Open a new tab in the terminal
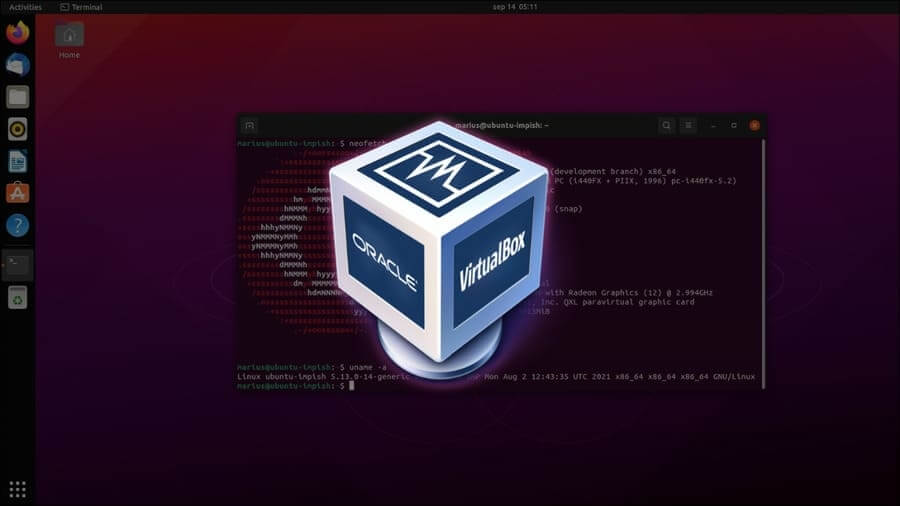Image resolution: width=900 pixels, height=506 pixels. click(x=250, y=126)
